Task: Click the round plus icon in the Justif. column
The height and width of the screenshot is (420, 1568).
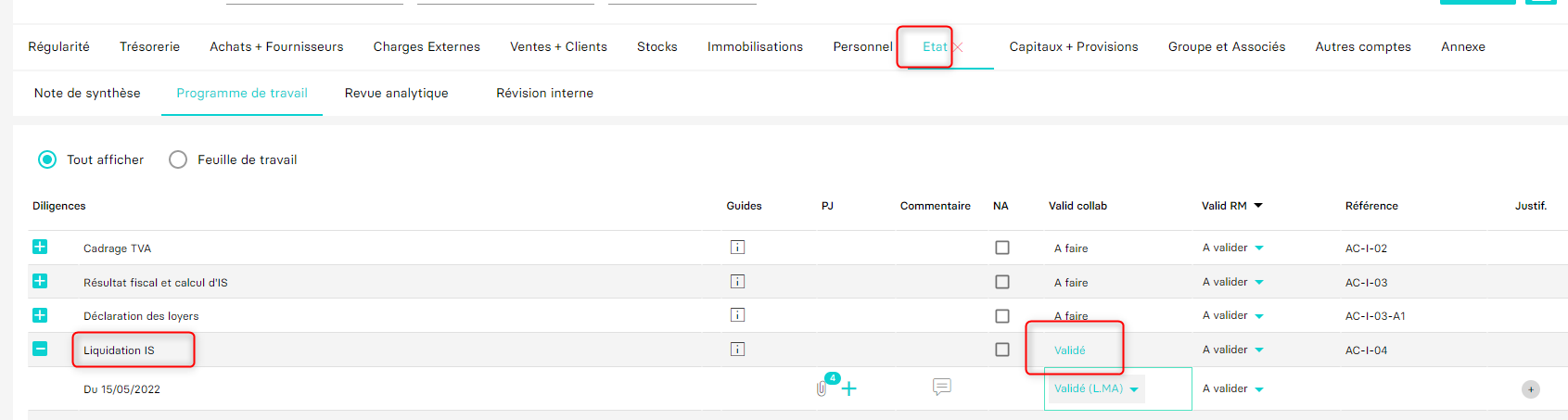Action: click(x=1531, y=389)
